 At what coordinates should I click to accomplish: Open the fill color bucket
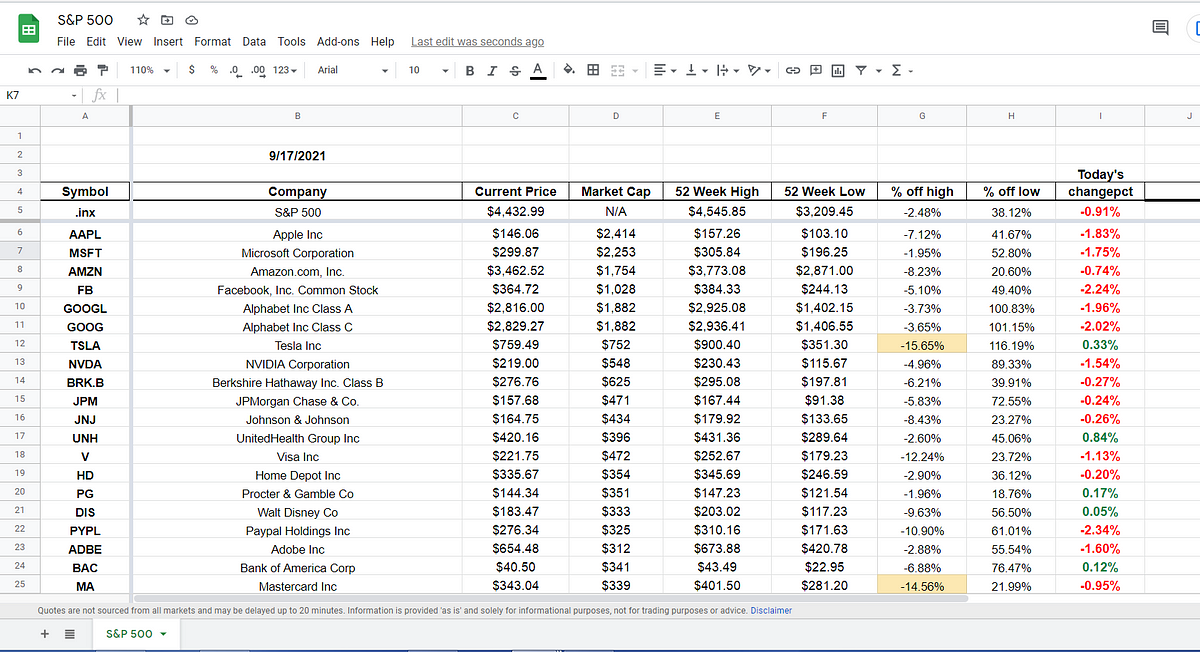coord(569,70)
